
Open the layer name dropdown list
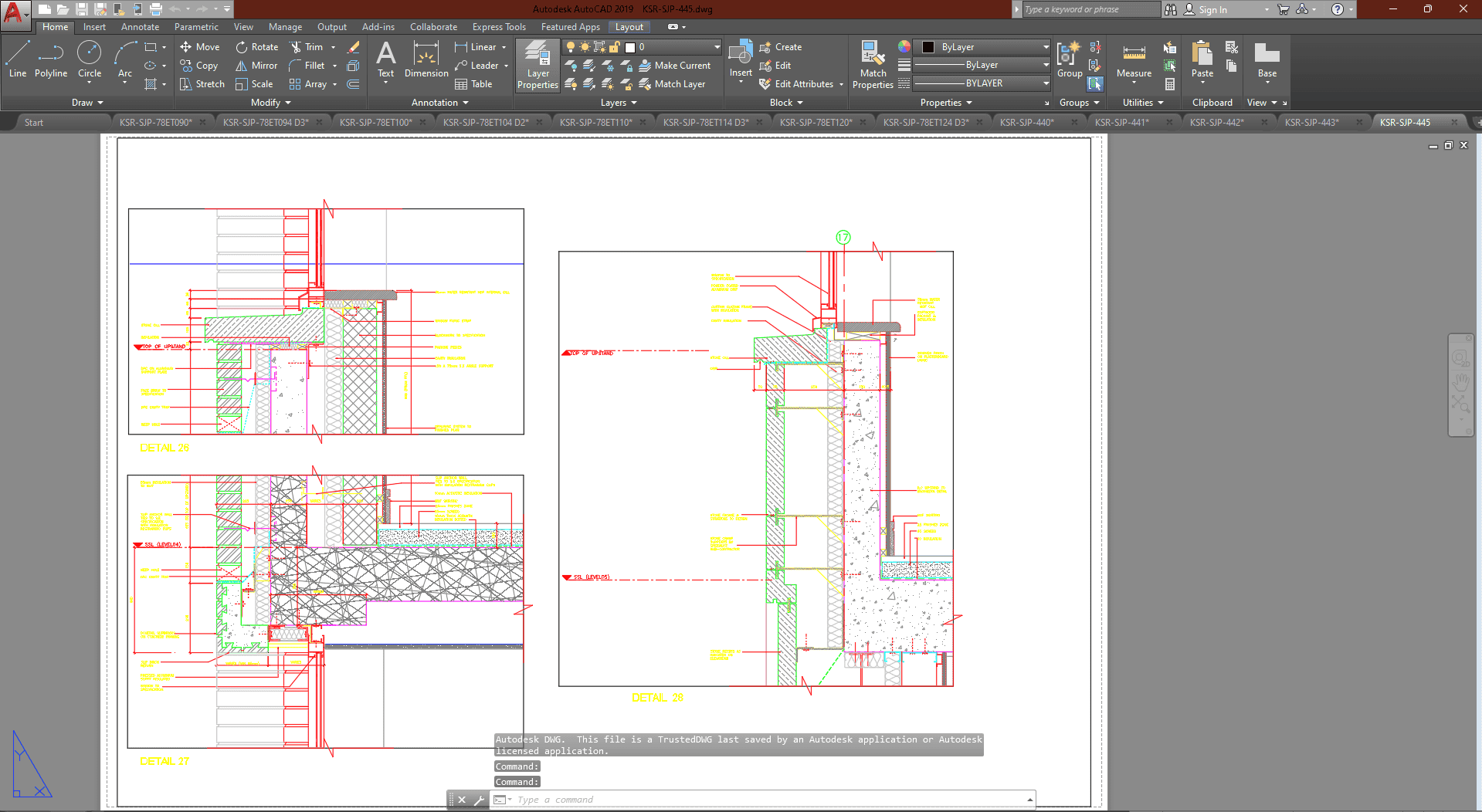pos(717,47)
